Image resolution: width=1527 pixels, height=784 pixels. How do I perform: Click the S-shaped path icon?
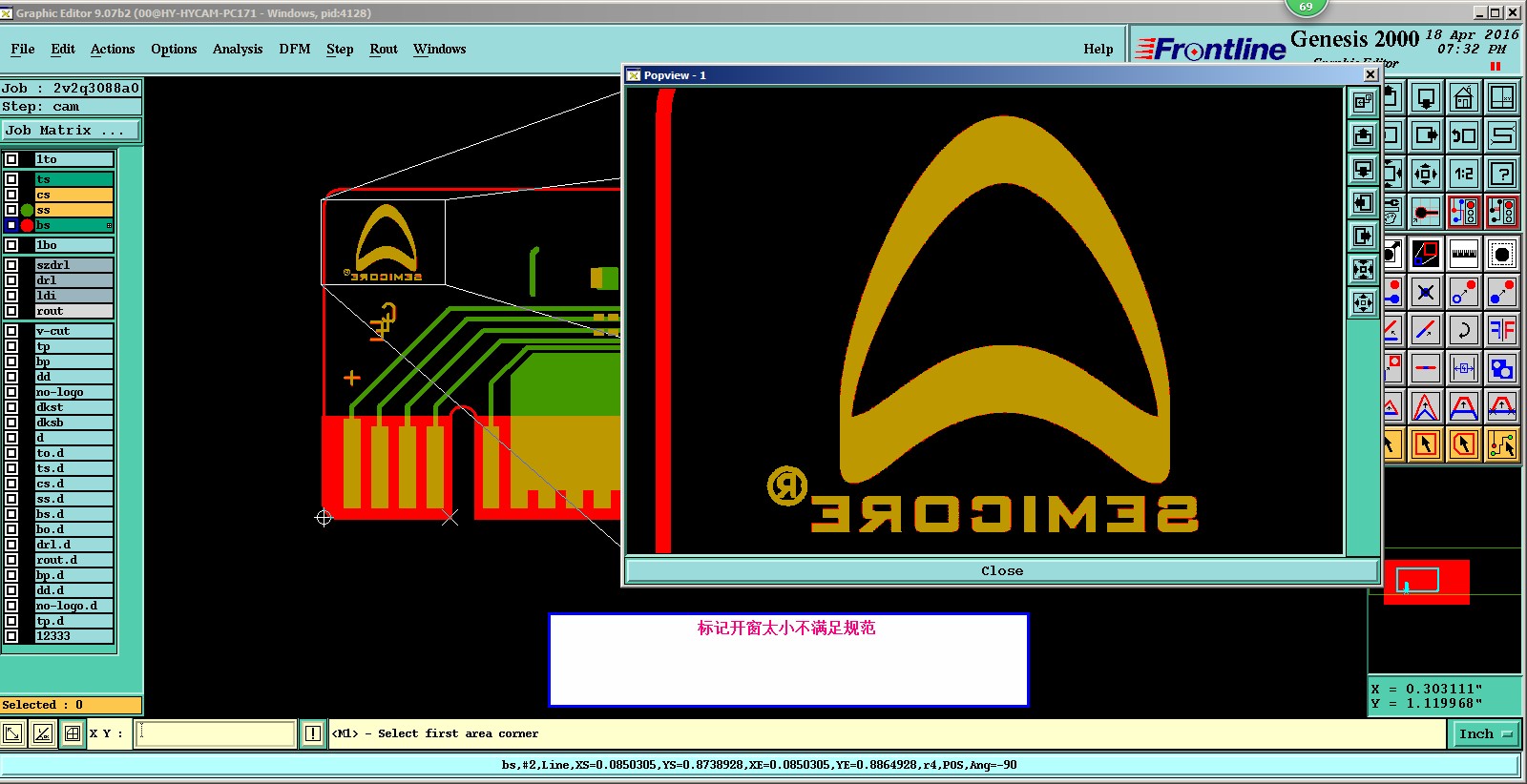(1502, 135)
